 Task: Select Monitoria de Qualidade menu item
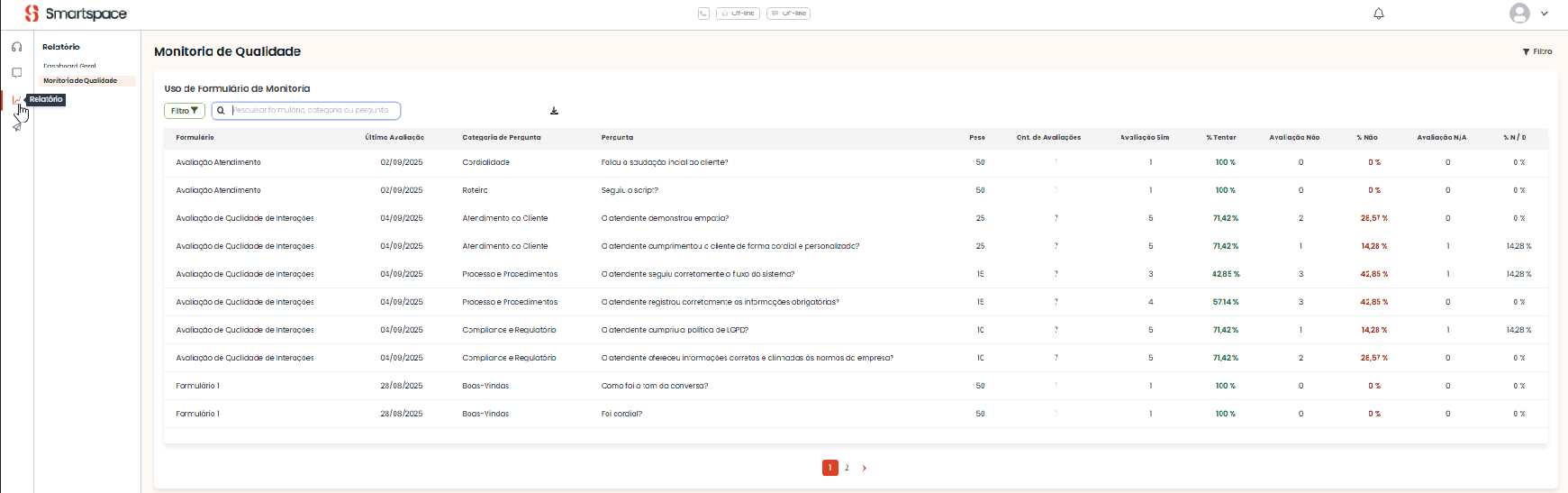80,80
